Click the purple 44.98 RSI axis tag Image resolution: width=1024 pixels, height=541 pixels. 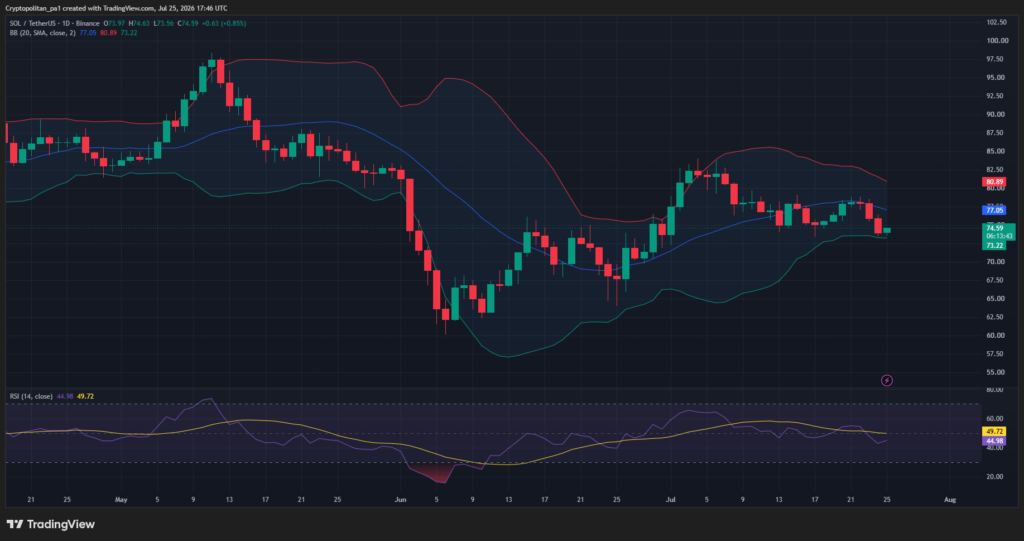click(x=995, y=441)
